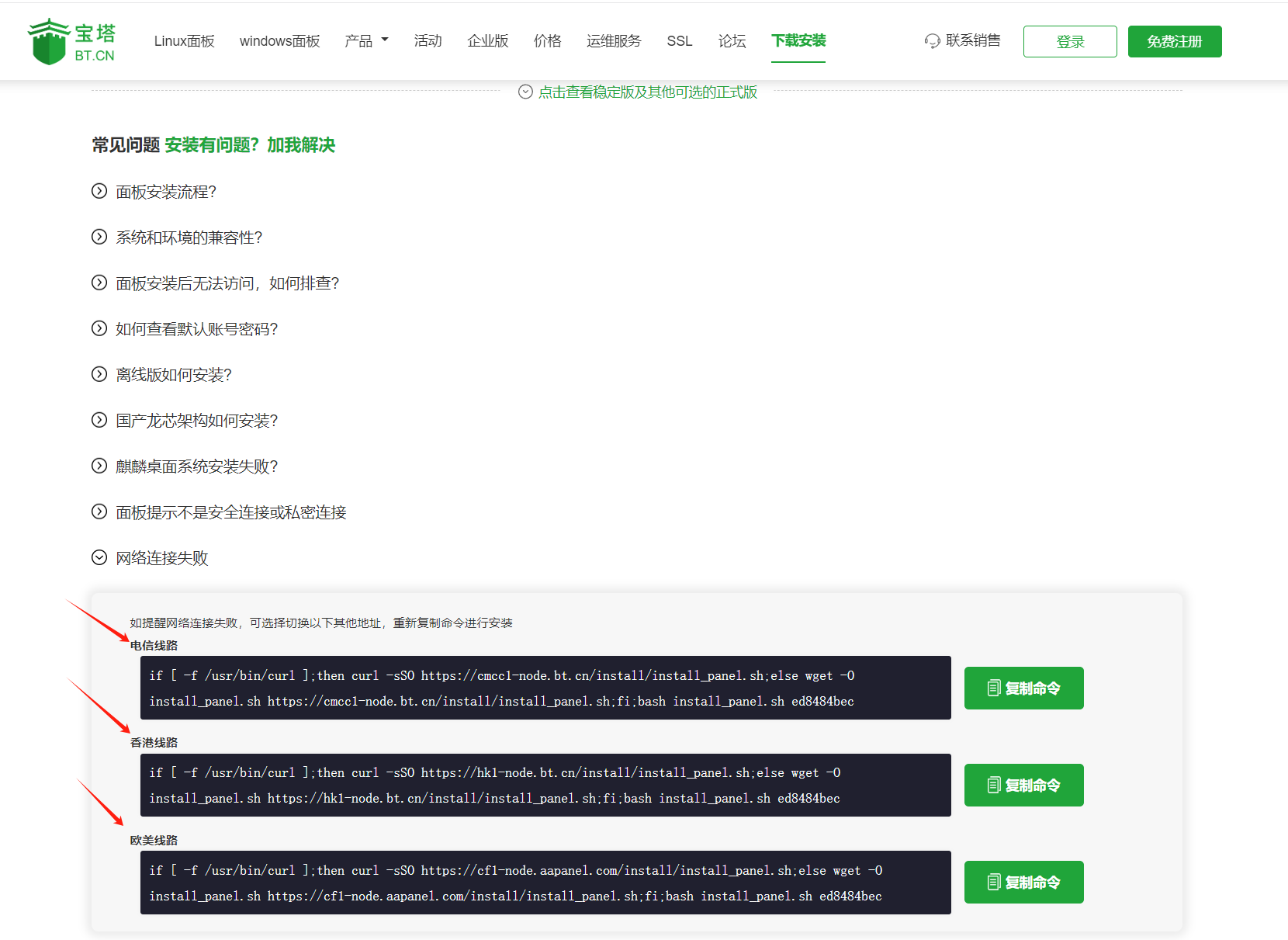Visit the 论坛 forum link
This screenshot has height=940, width=1288.
pyautogui.click(x=732, y=41)
